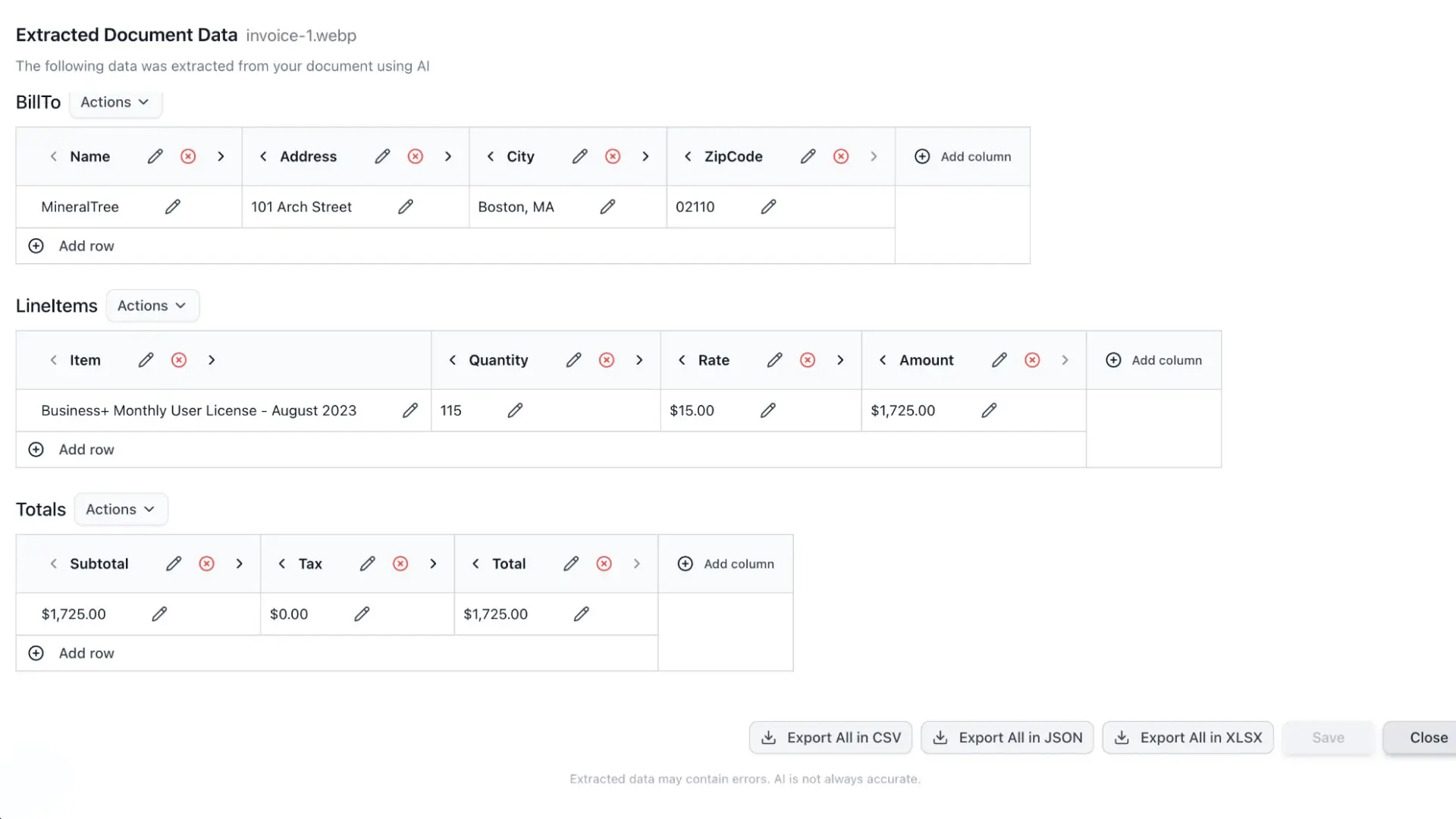Move Item column right
This screenshot has width=1456, height=819.
click(x=212, y=360)
